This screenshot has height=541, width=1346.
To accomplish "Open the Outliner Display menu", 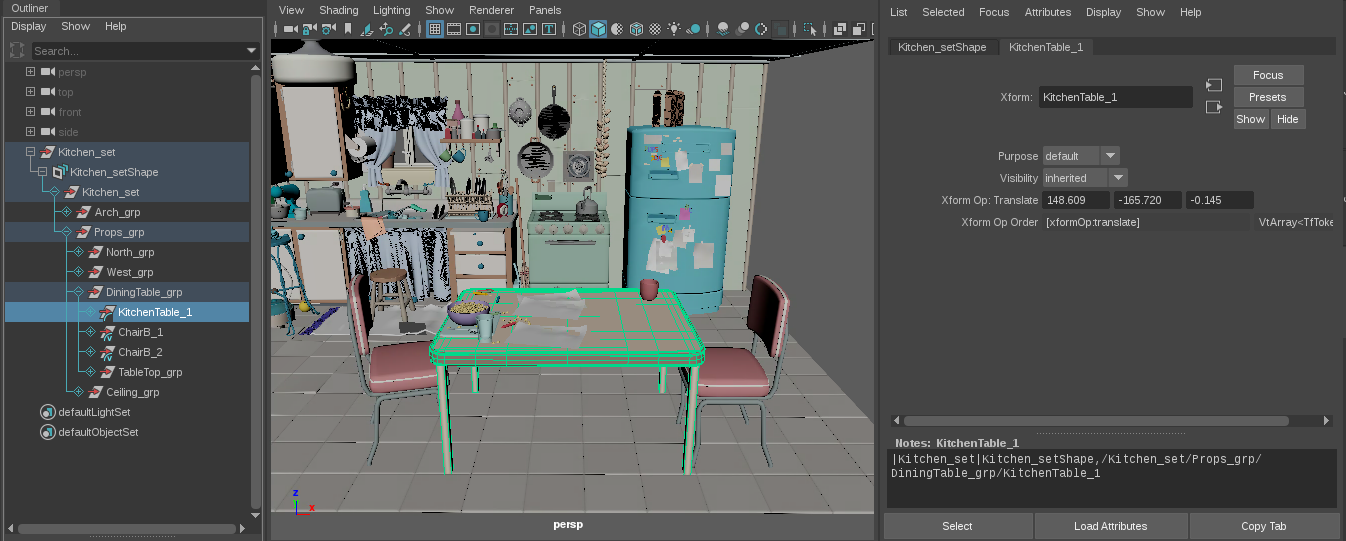I will (x=29, y=26).
